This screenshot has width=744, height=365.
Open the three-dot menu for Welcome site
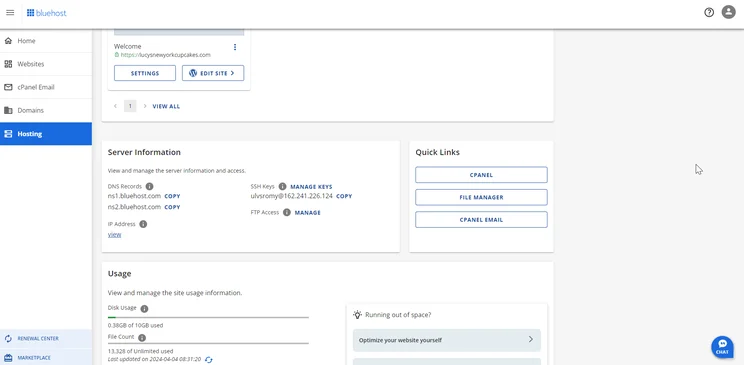pos(235,47)
